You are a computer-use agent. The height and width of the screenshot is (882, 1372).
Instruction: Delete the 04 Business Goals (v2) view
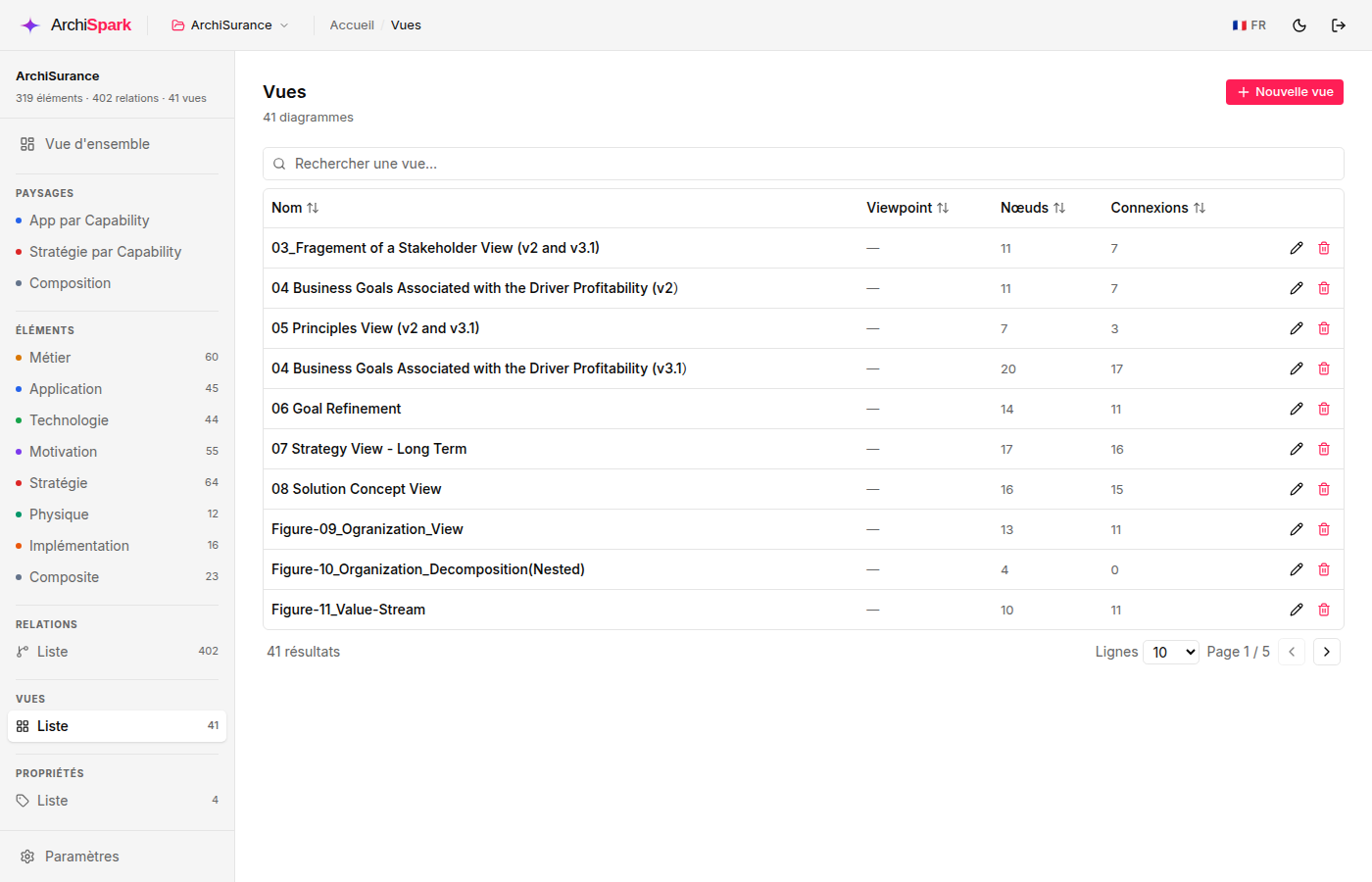tap(1324, 288)
